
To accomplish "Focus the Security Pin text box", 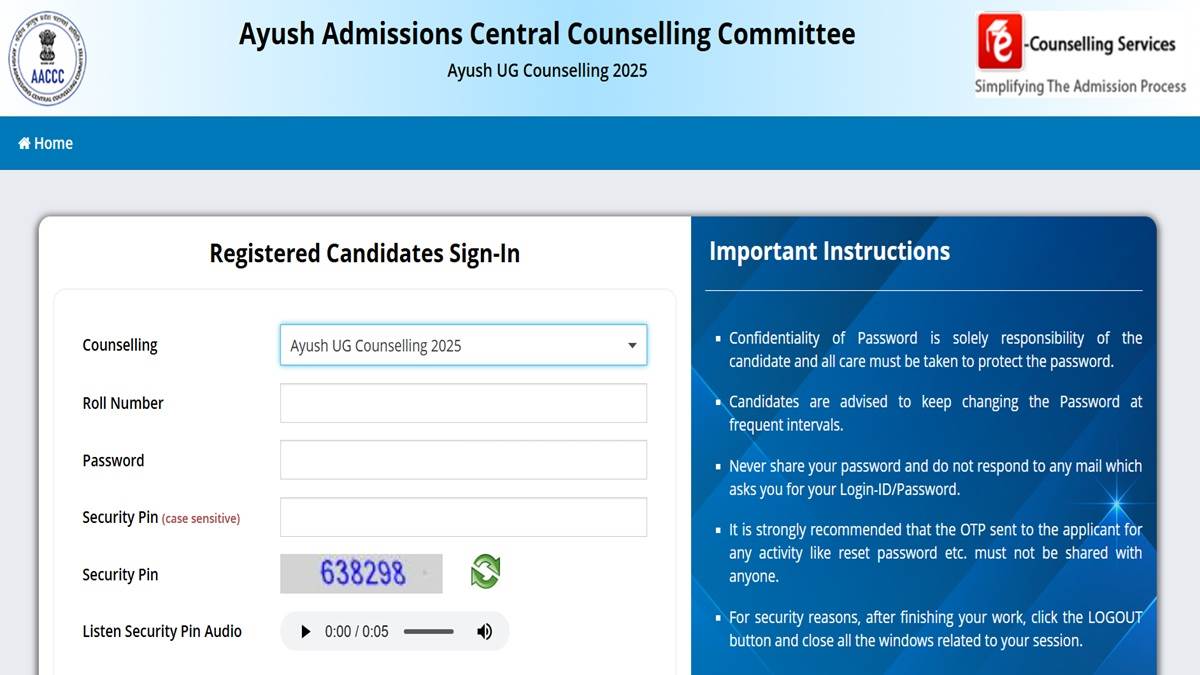I will click(x=463, y=517).
